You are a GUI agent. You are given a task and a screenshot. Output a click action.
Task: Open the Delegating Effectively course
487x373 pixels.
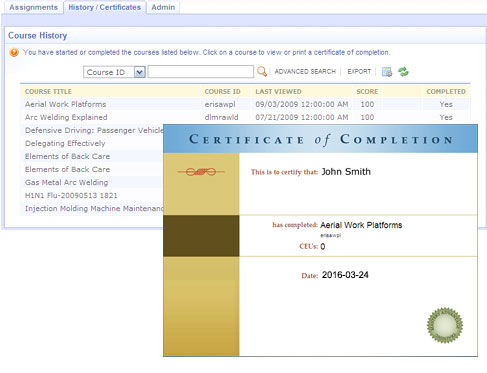65,143
